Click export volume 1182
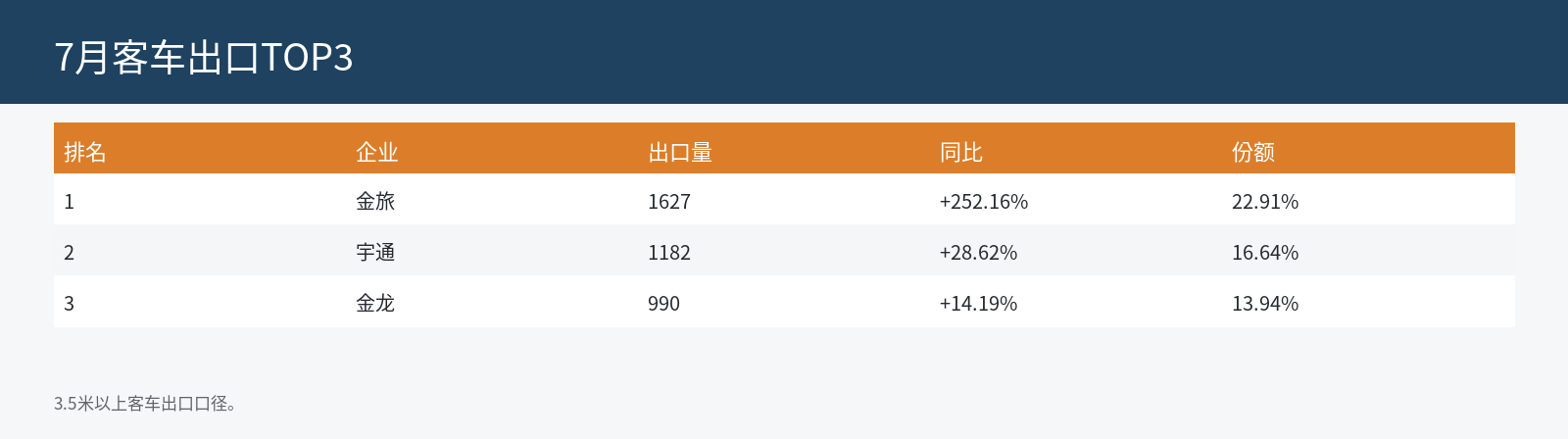 coord(669,253)
